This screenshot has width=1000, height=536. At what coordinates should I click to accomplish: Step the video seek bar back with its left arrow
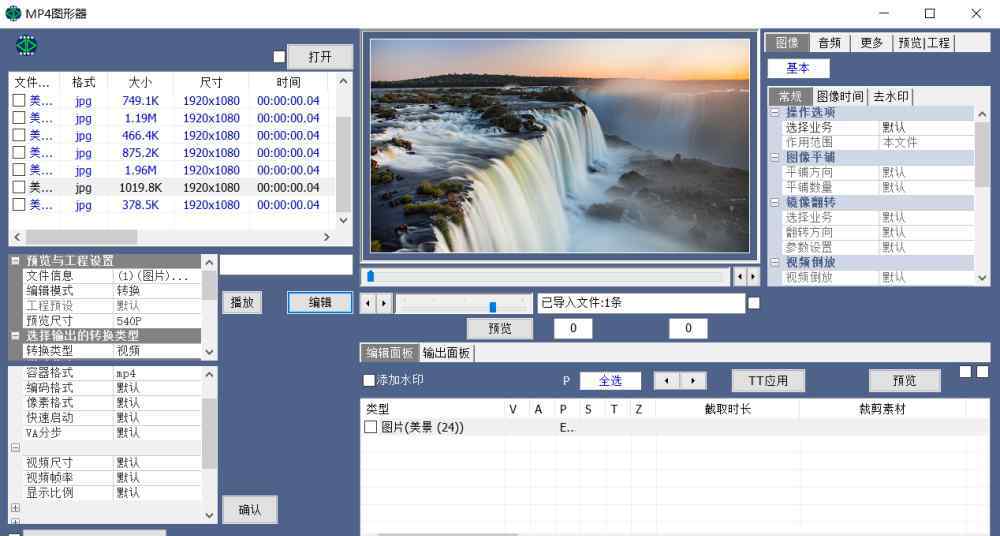pos(740,277)
